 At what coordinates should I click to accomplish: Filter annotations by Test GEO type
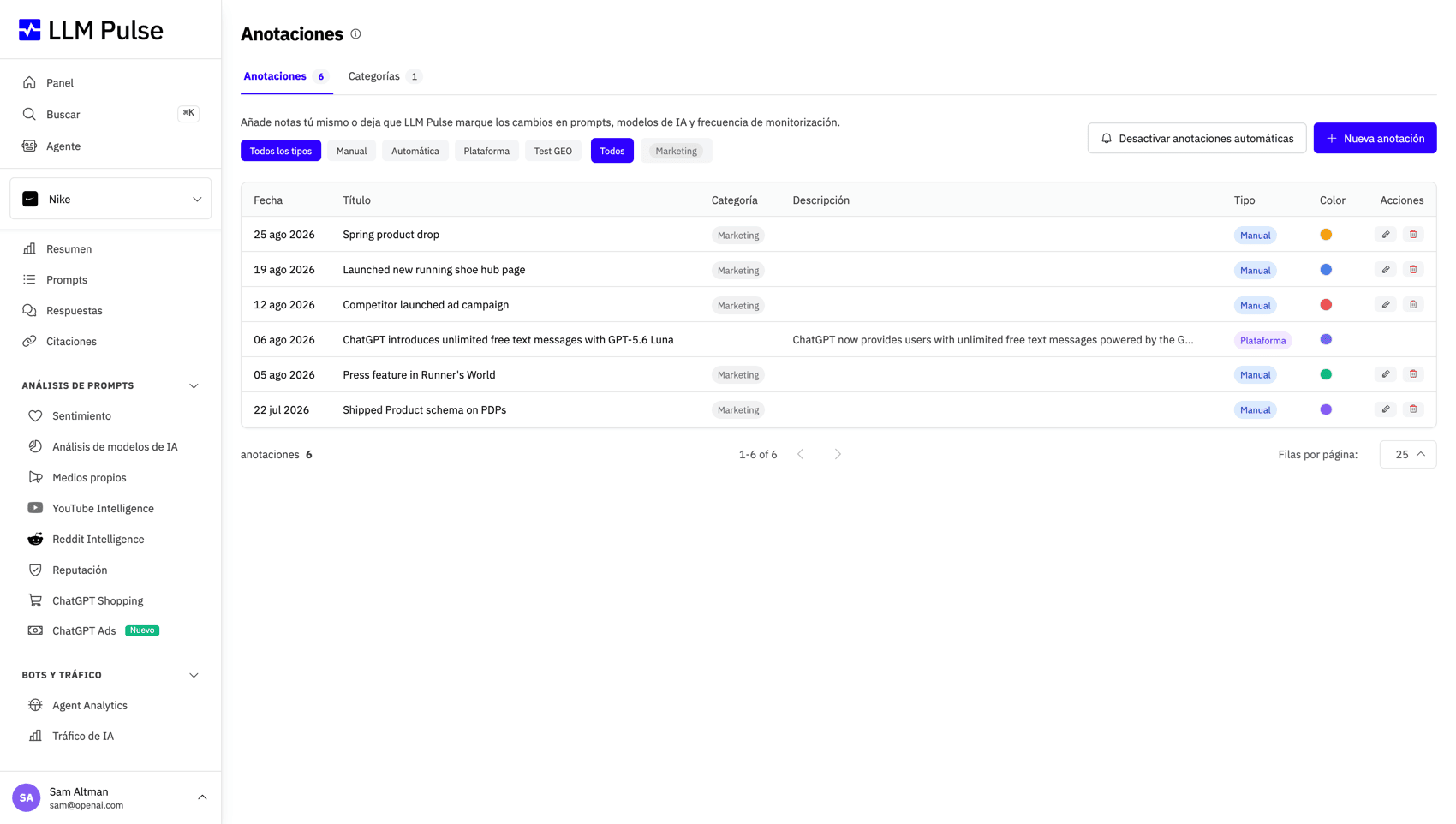pos(553,151)
